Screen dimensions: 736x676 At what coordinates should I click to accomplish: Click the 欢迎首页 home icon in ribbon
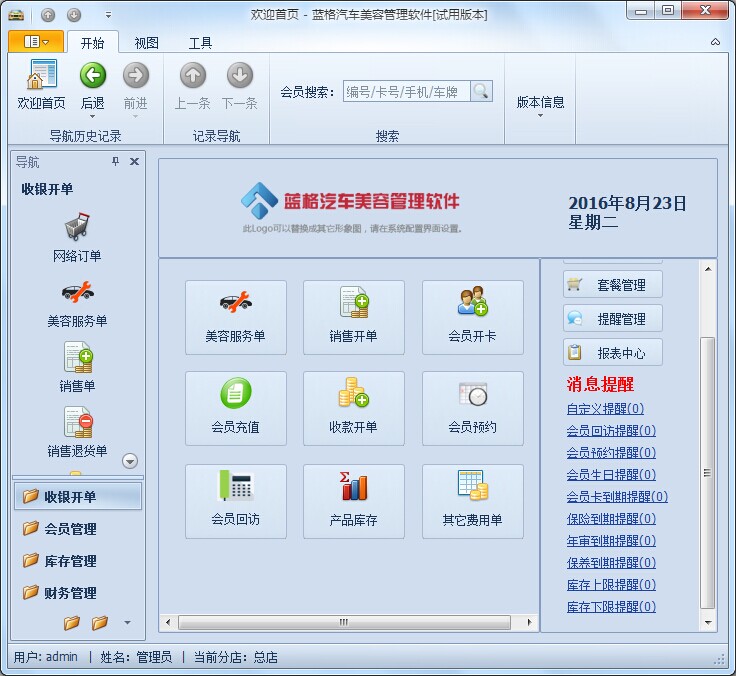click(x=42, y=83)
